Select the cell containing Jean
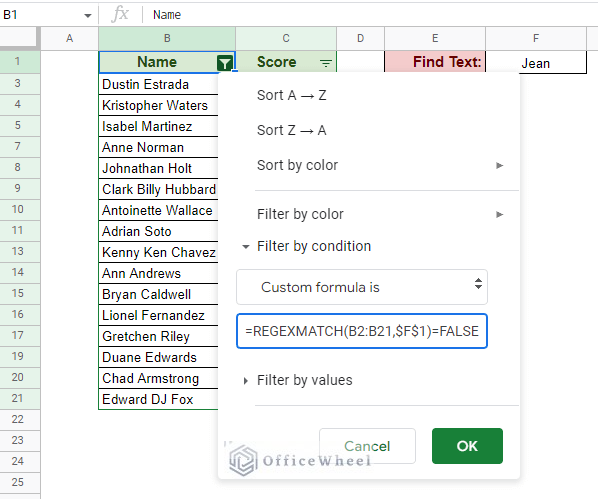Screen dimensions: 598x499 point(536,62)
